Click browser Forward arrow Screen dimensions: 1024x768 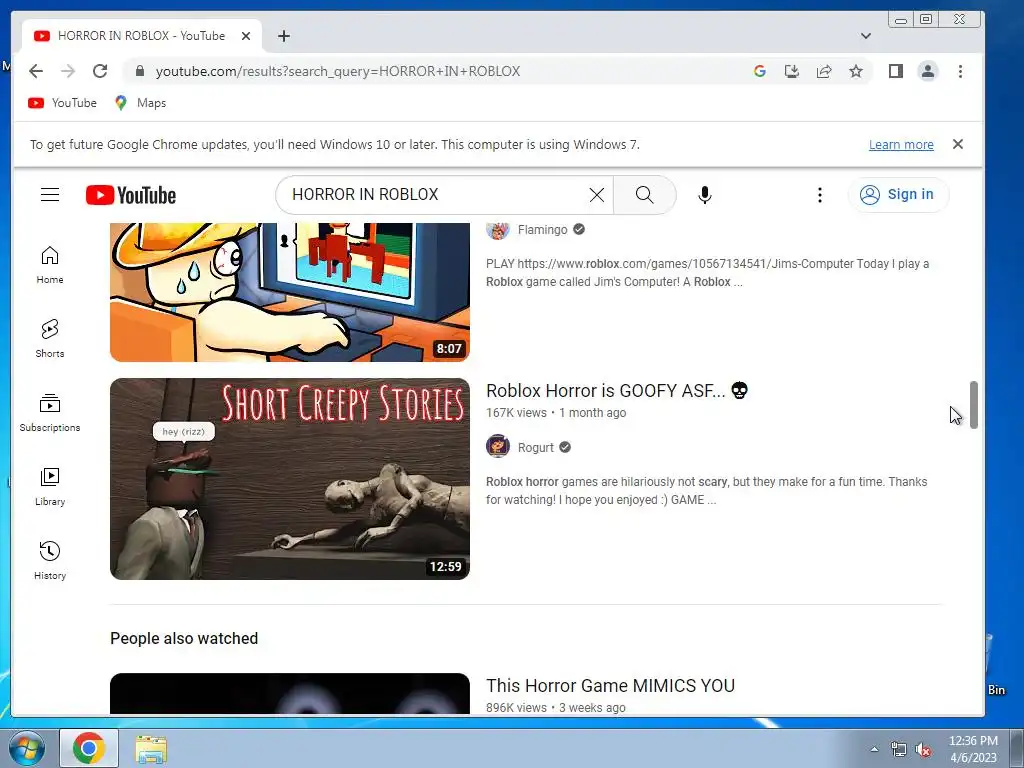click(x=68, y=71)
